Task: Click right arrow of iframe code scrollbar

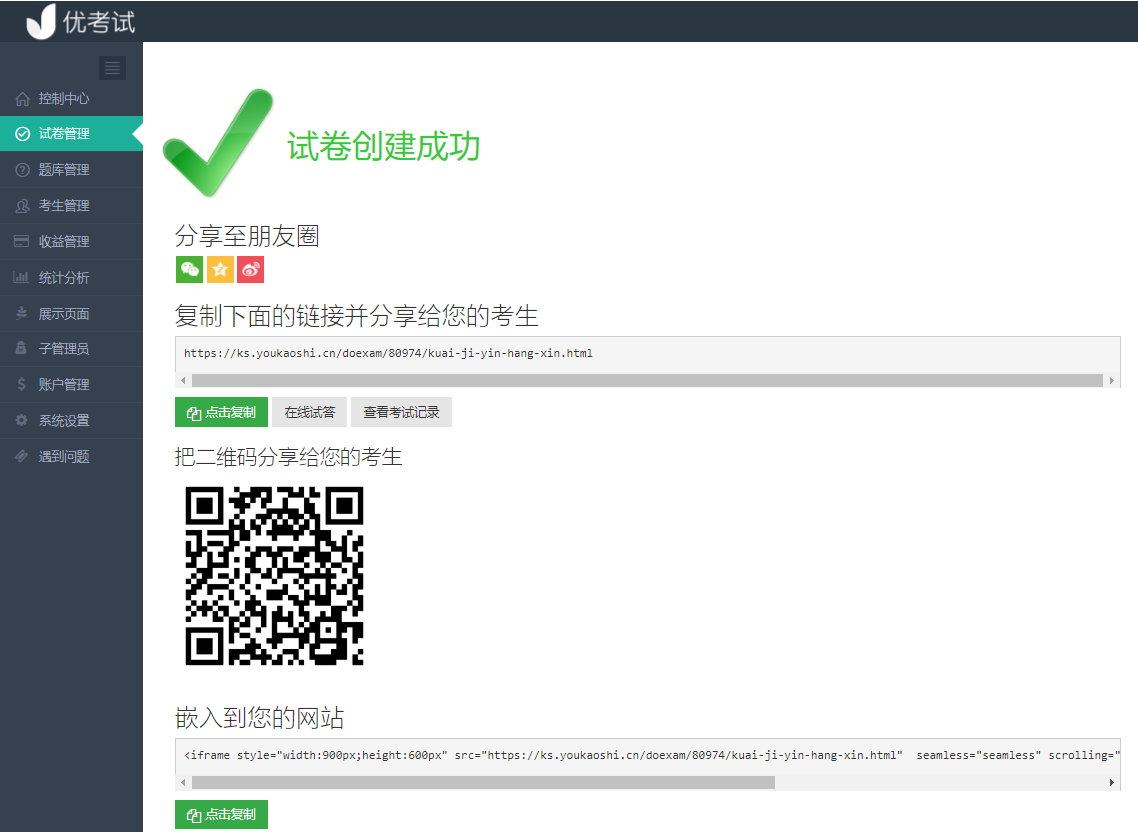Action: (x=1111, y=783)
